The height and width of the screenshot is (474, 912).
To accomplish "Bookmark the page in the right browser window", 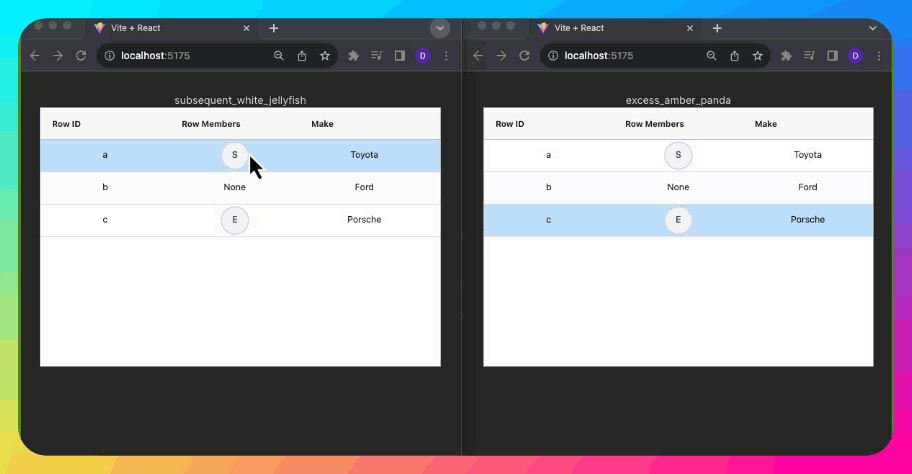I will [757, 56].
